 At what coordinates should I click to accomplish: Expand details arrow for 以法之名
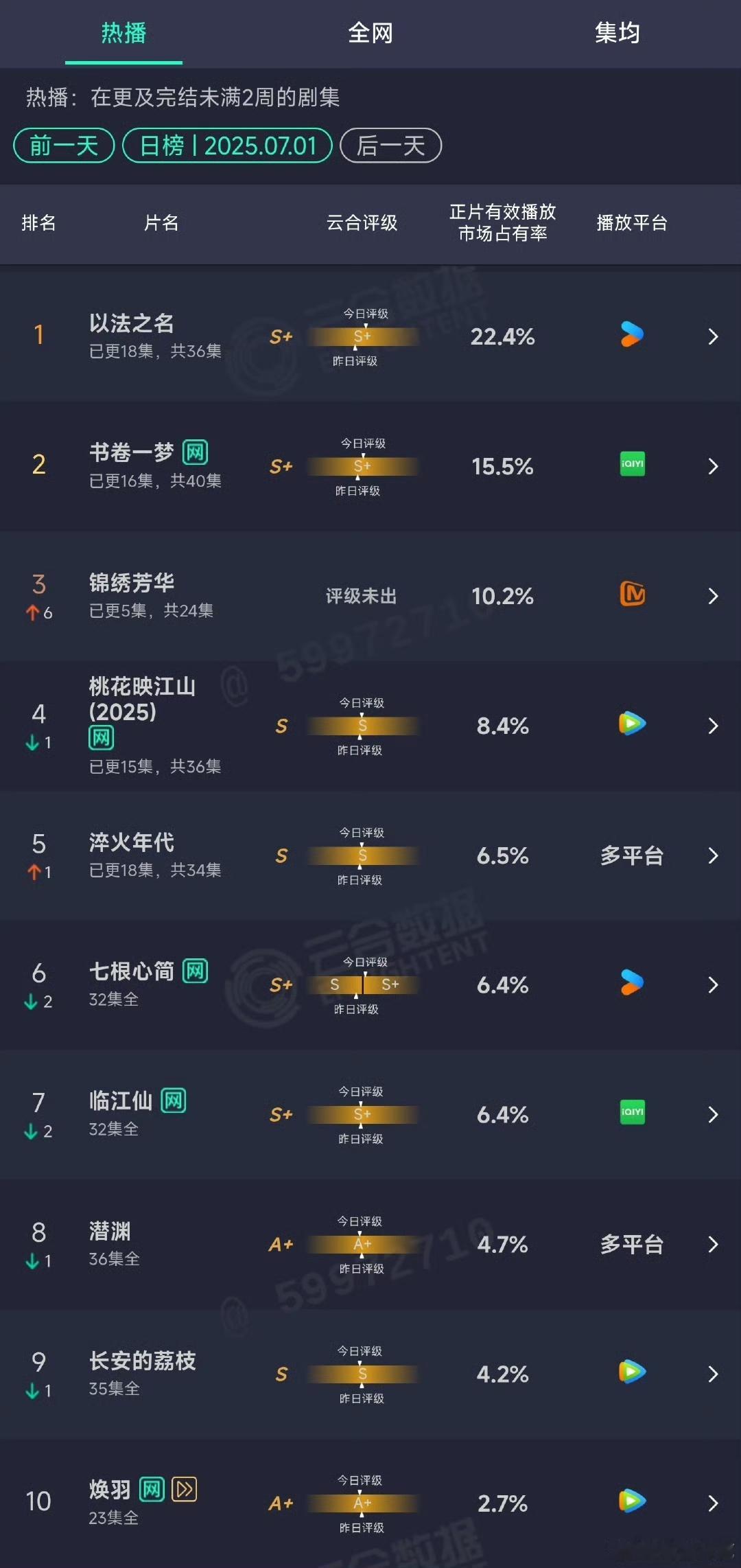click(713, 336)
